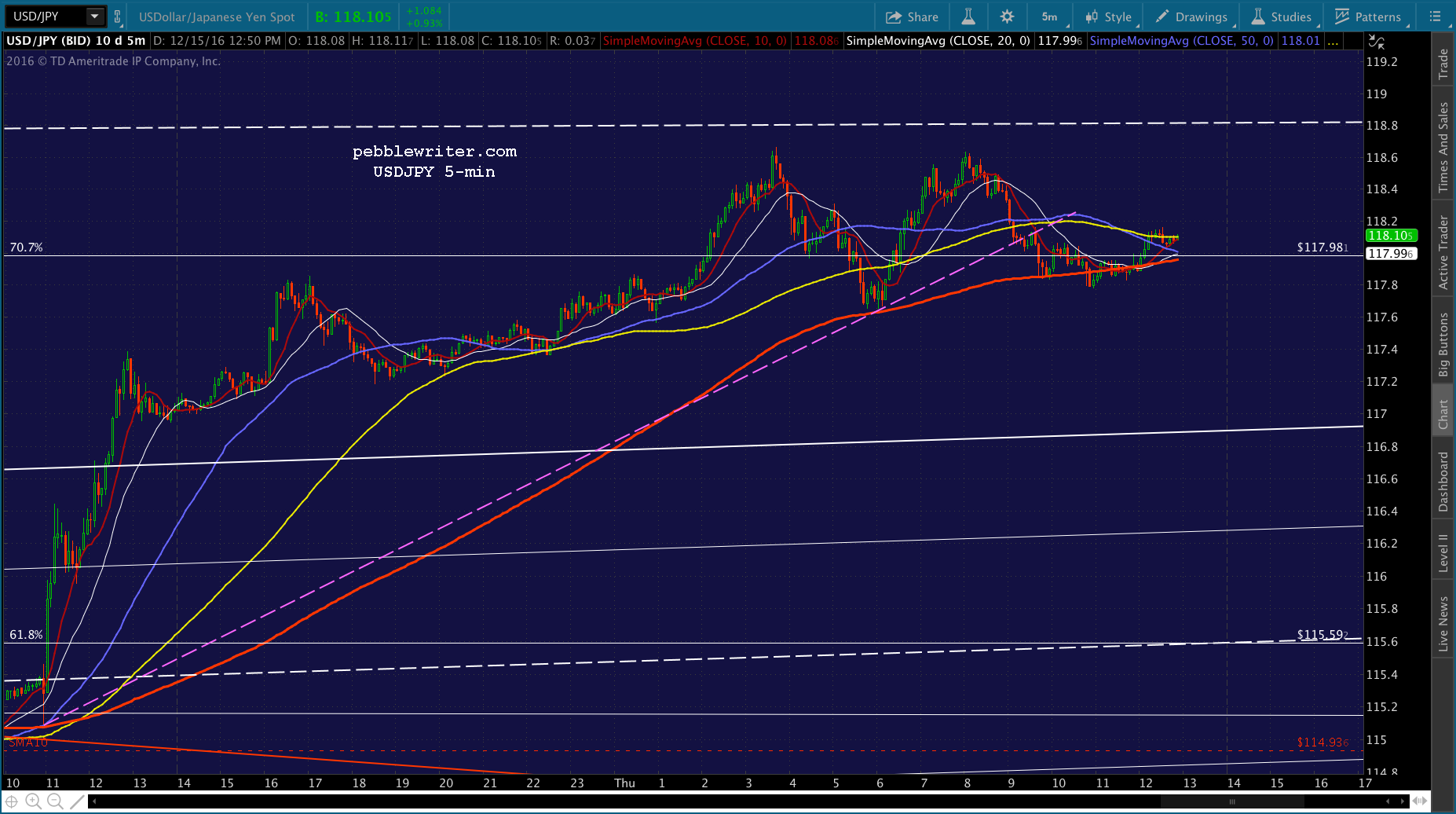Open the Patterns menu
Image resolution: width=1456 pixels, height=814 pixels.
click(x=1367, y=16)
